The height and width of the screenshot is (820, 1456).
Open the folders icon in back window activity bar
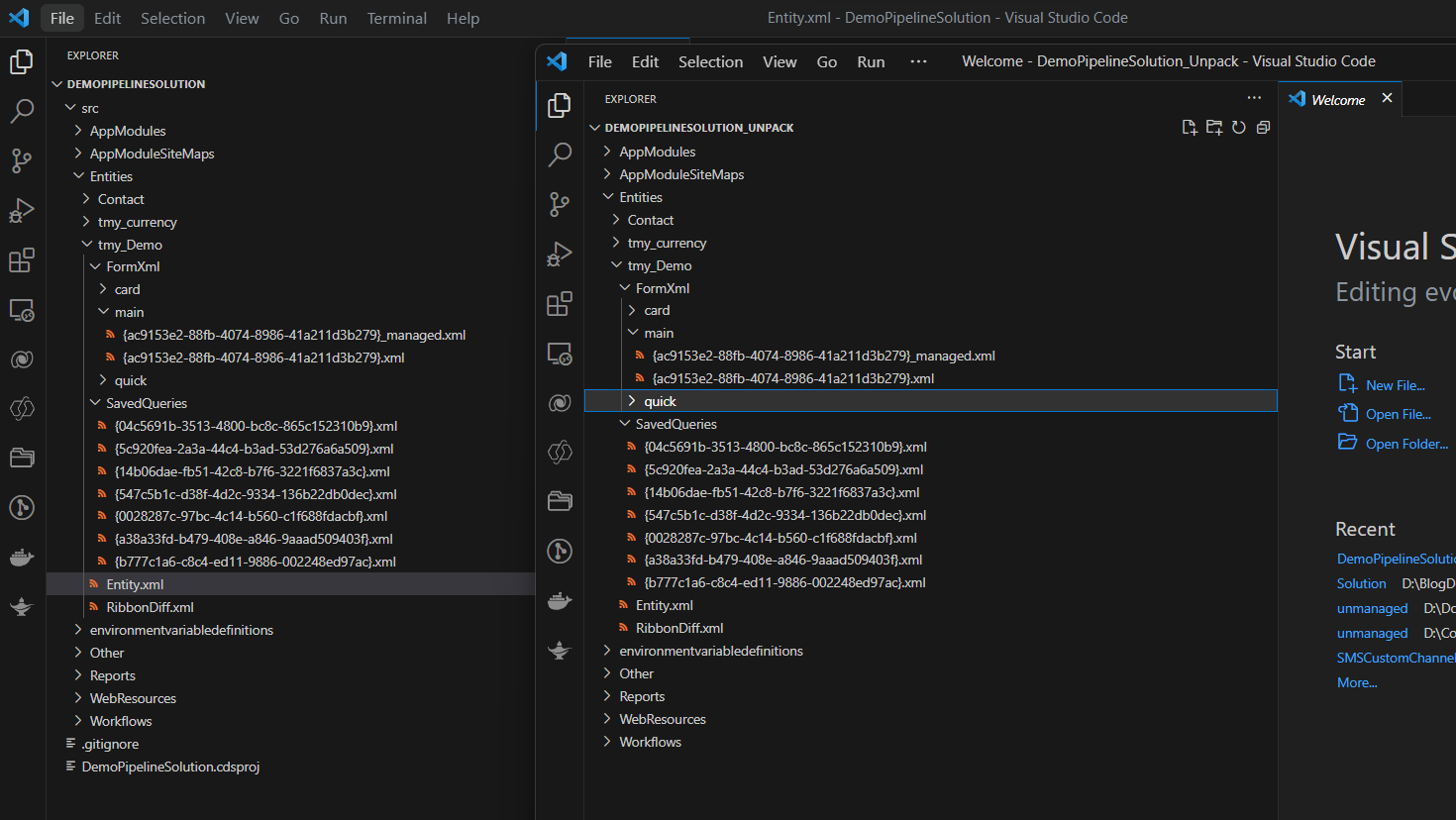tap(22, 458)
